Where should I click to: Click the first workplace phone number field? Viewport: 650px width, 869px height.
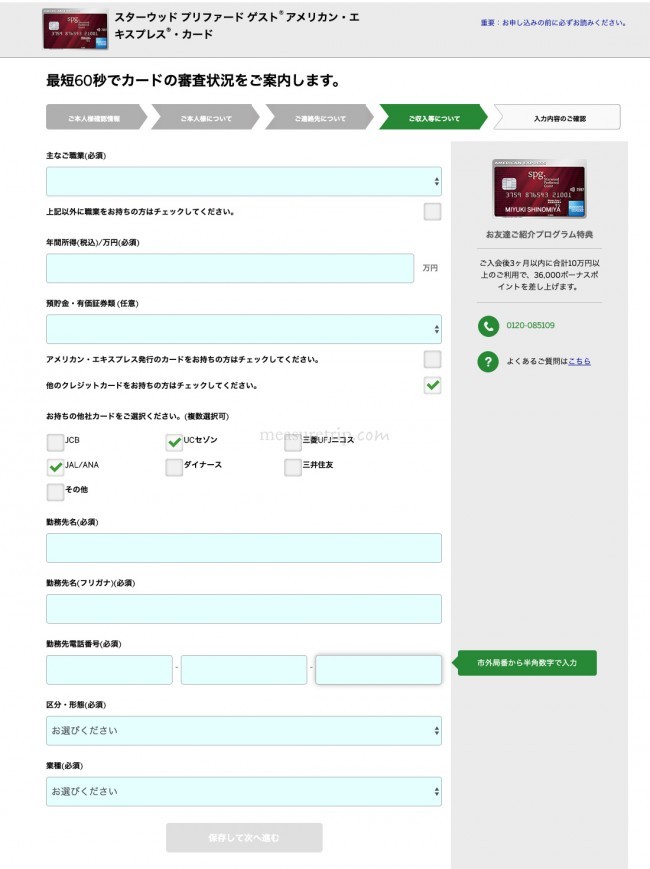click(x=109, y=670)
